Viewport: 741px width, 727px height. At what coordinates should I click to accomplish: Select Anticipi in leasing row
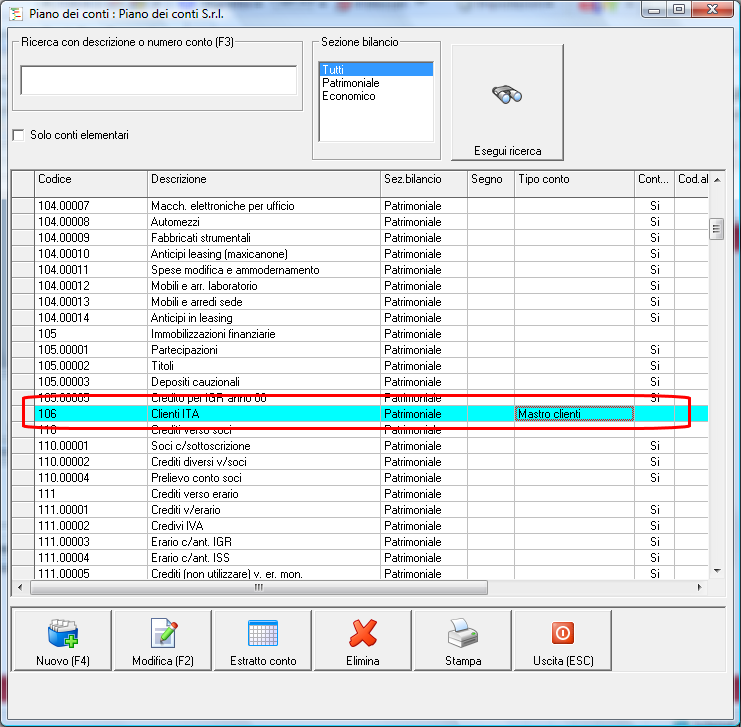pos(360,318)
